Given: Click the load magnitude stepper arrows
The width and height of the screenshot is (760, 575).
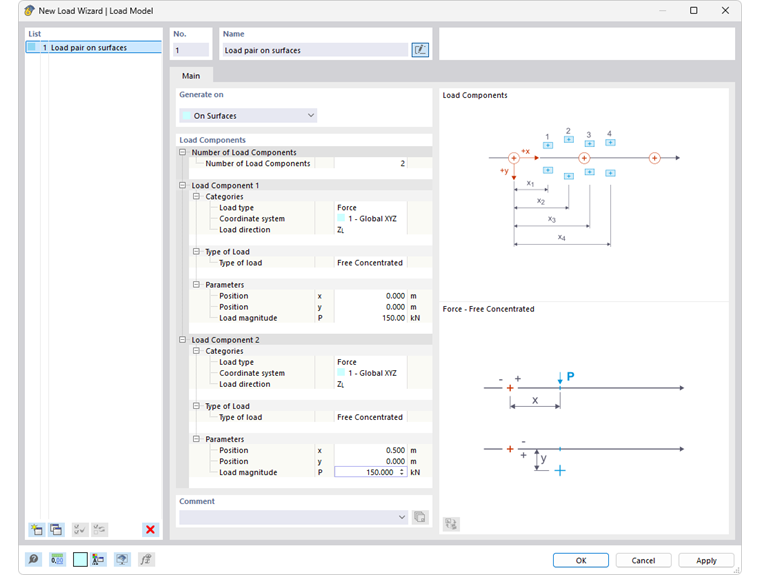Looking at the screenshot, I should (x=402, y=472).
